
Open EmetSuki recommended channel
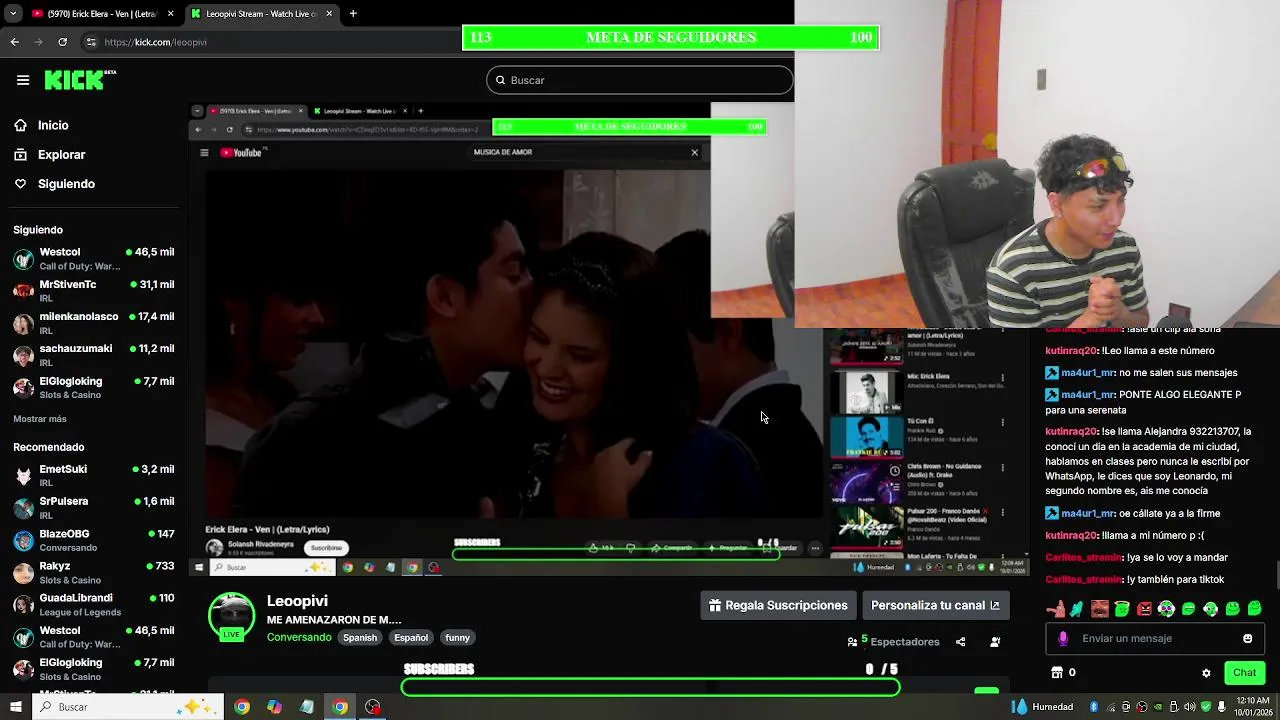pyautogui.click(x=94, y=476)
